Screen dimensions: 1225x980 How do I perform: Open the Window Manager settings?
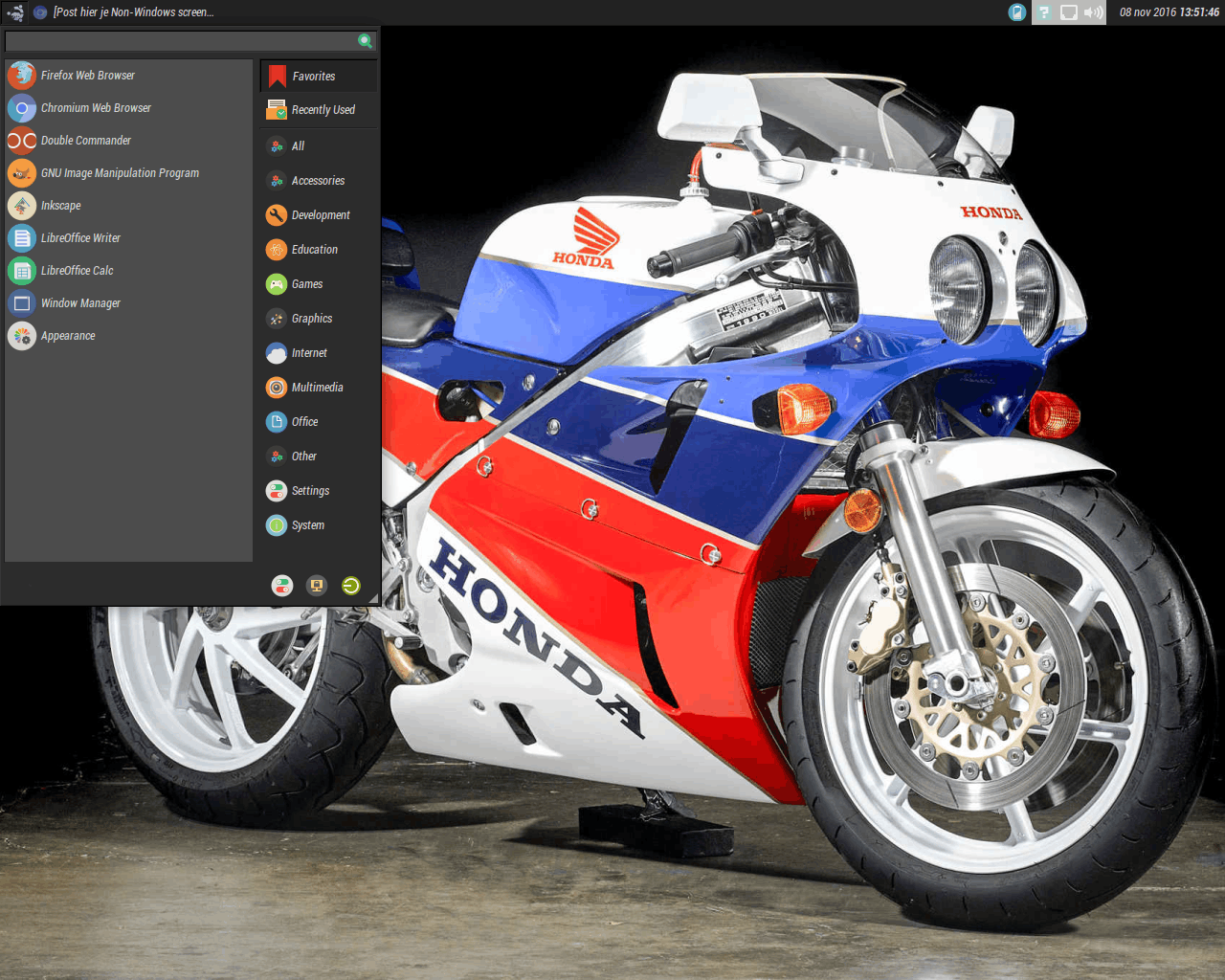point(128,303)
